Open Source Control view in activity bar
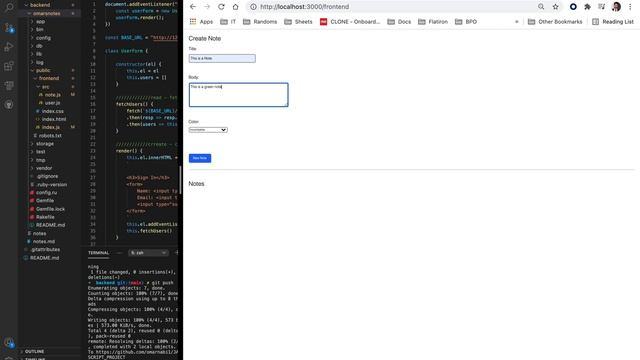 coord(9,27)
